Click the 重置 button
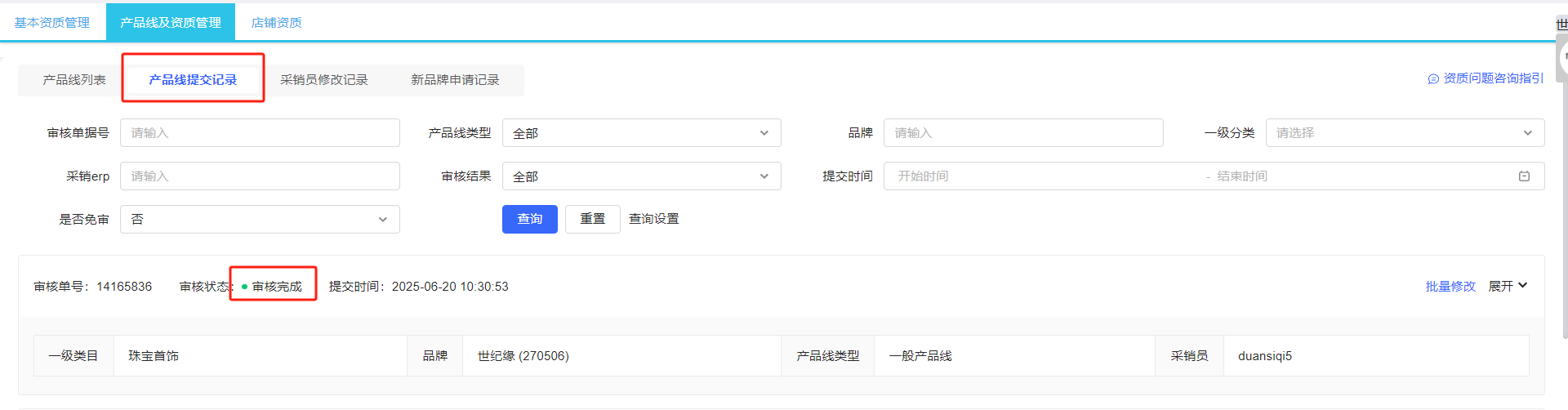The image size is (1568, 410). pos(592,219)
